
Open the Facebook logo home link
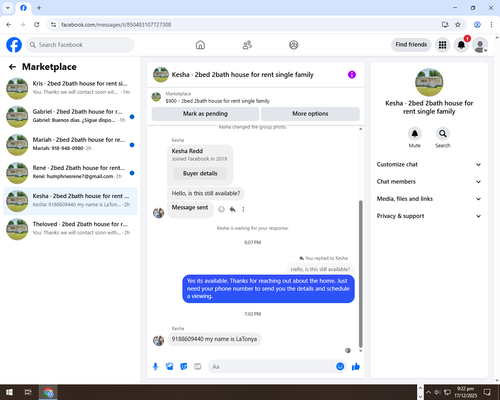click(14, 45)
